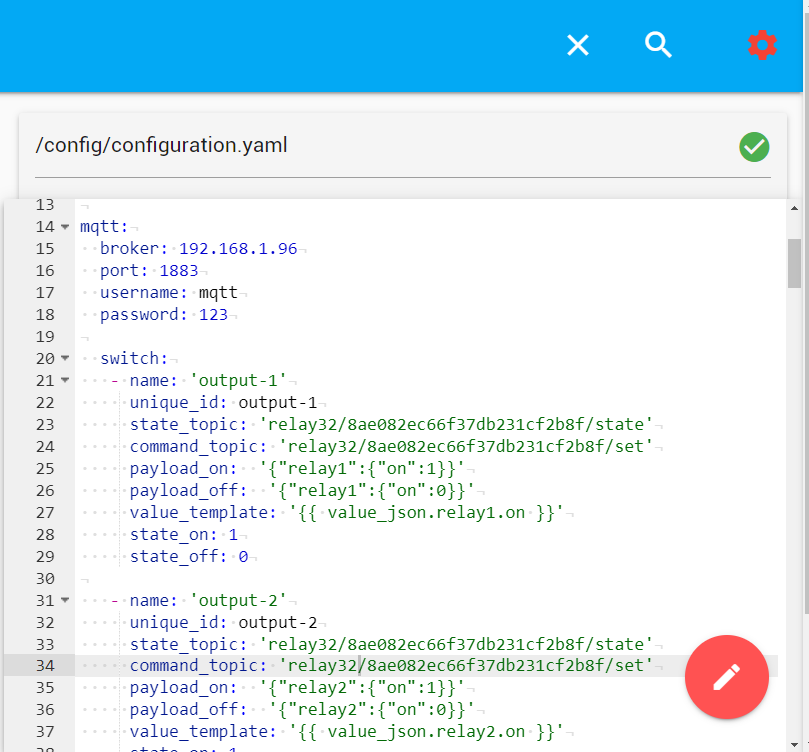The width and height of the screenshot is (809, 752).
Task: Click the green checkmark status icon
Action: coord(754,147)
